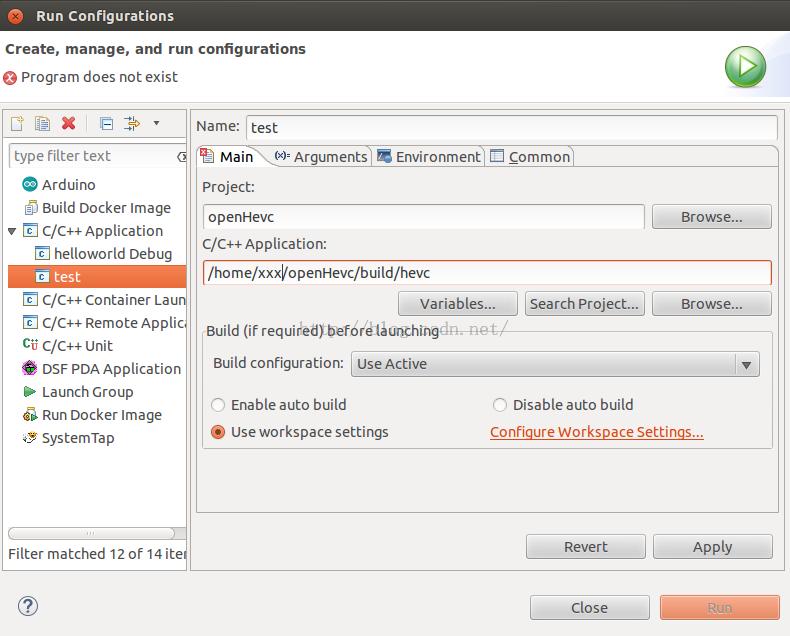Select Build Docker Image entry
The width and height of the screenshot is (790, 636).
coord(106,208)
